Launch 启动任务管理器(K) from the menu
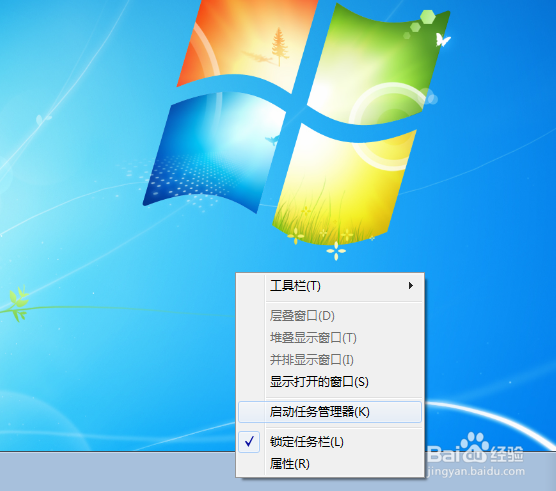556x491 pixels. point(330,412)
